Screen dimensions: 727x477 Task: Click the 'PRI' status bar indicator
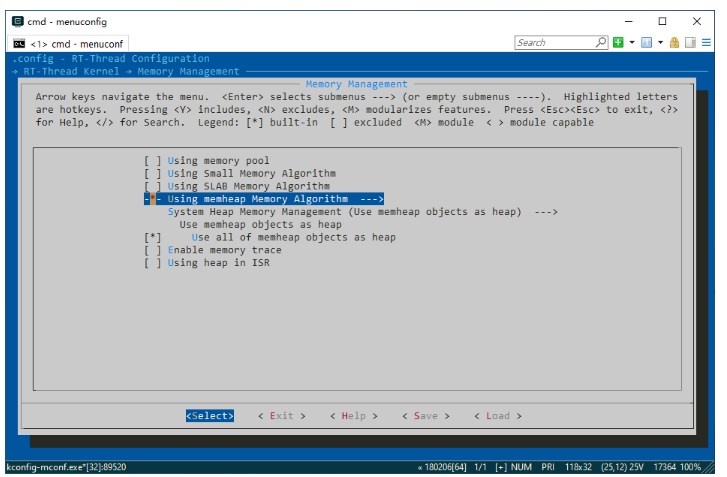click(x=548, y=467)
